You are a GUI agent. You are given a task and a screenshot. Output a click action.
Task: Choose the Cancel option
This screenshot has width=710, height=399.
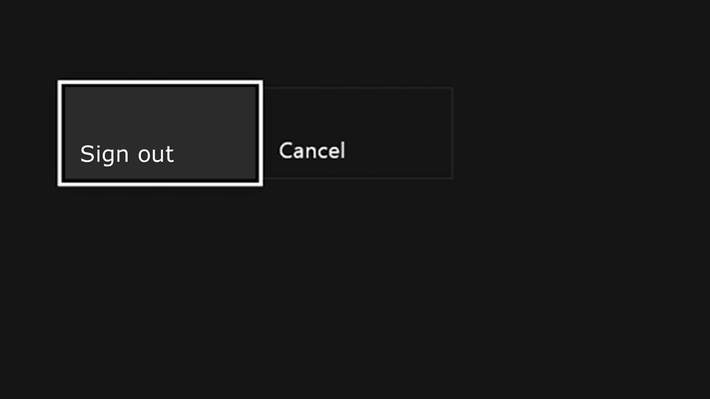point(358,133)
